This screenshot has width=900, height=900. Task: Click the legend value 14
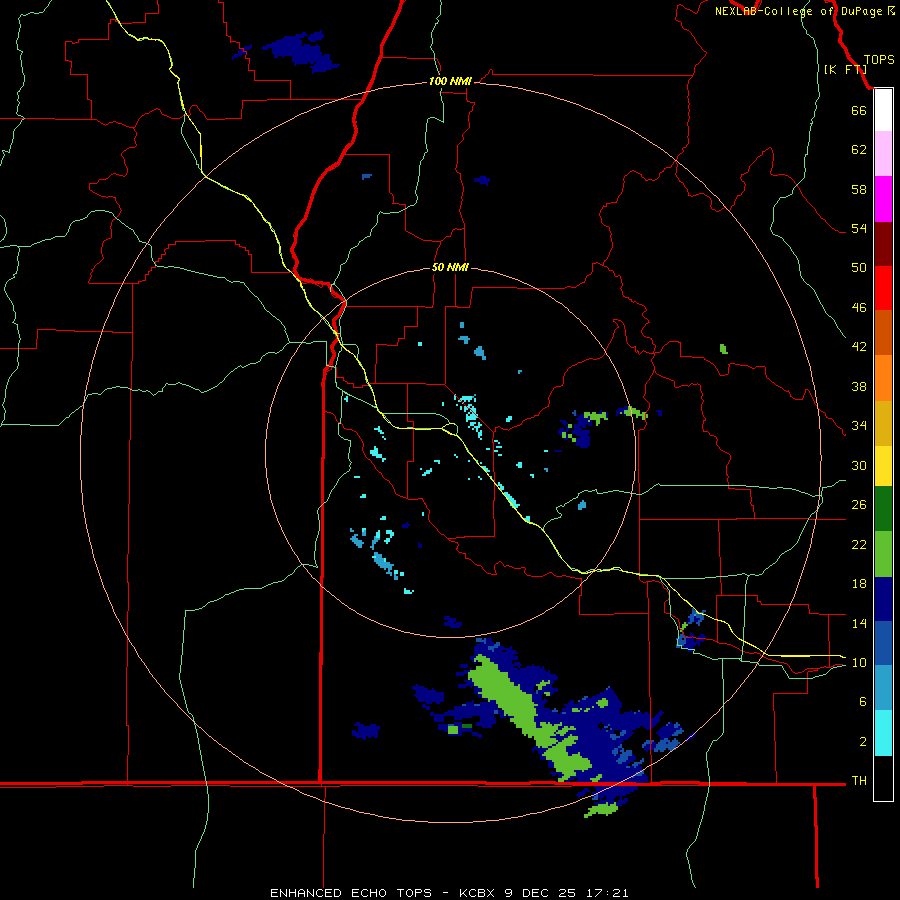click(859, 623)
